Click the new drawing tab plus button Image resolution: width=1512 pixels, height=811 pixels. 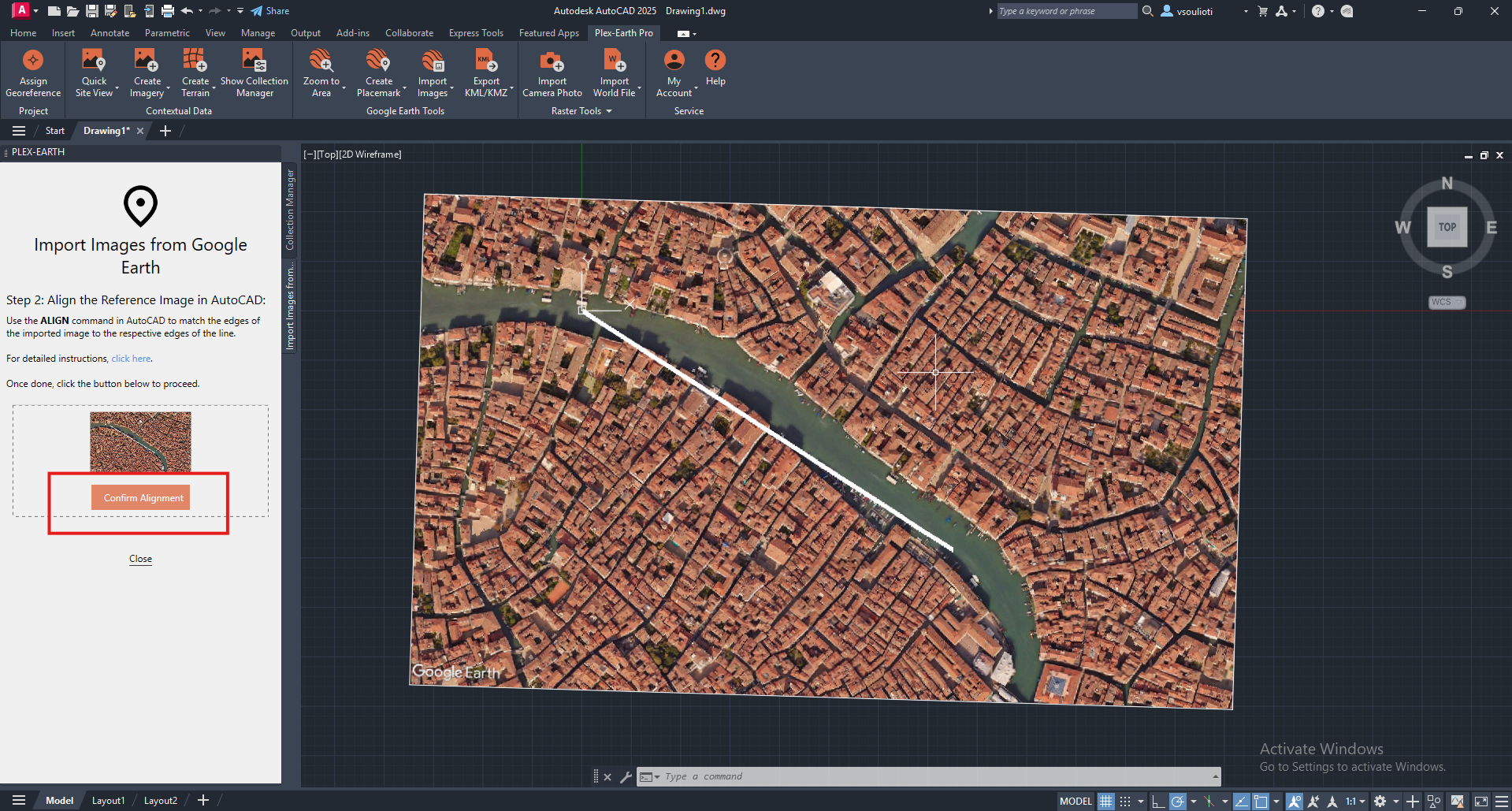[x=165, y=131]
